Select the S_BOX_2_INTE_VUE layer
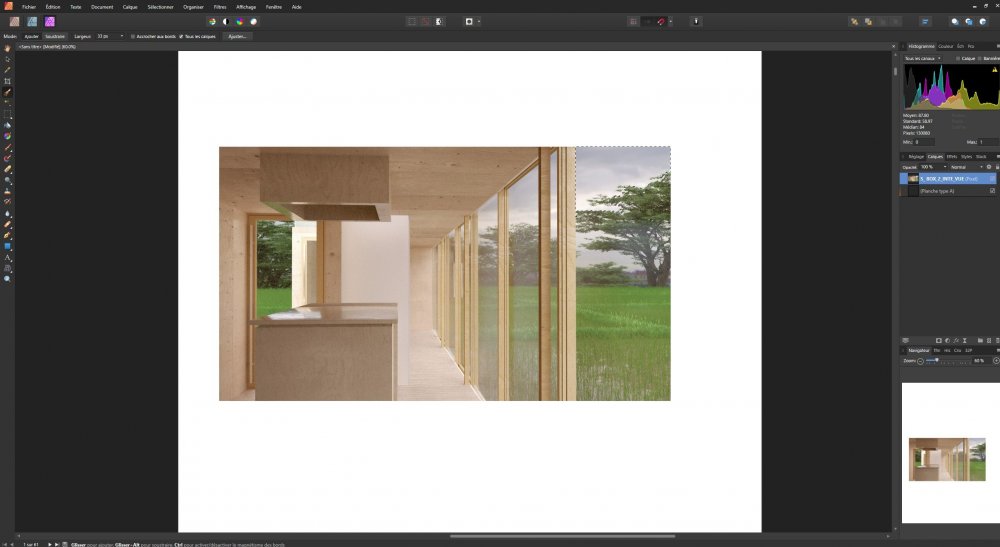Viewport: 1000px width, 547px height. (x=948, y=179)
